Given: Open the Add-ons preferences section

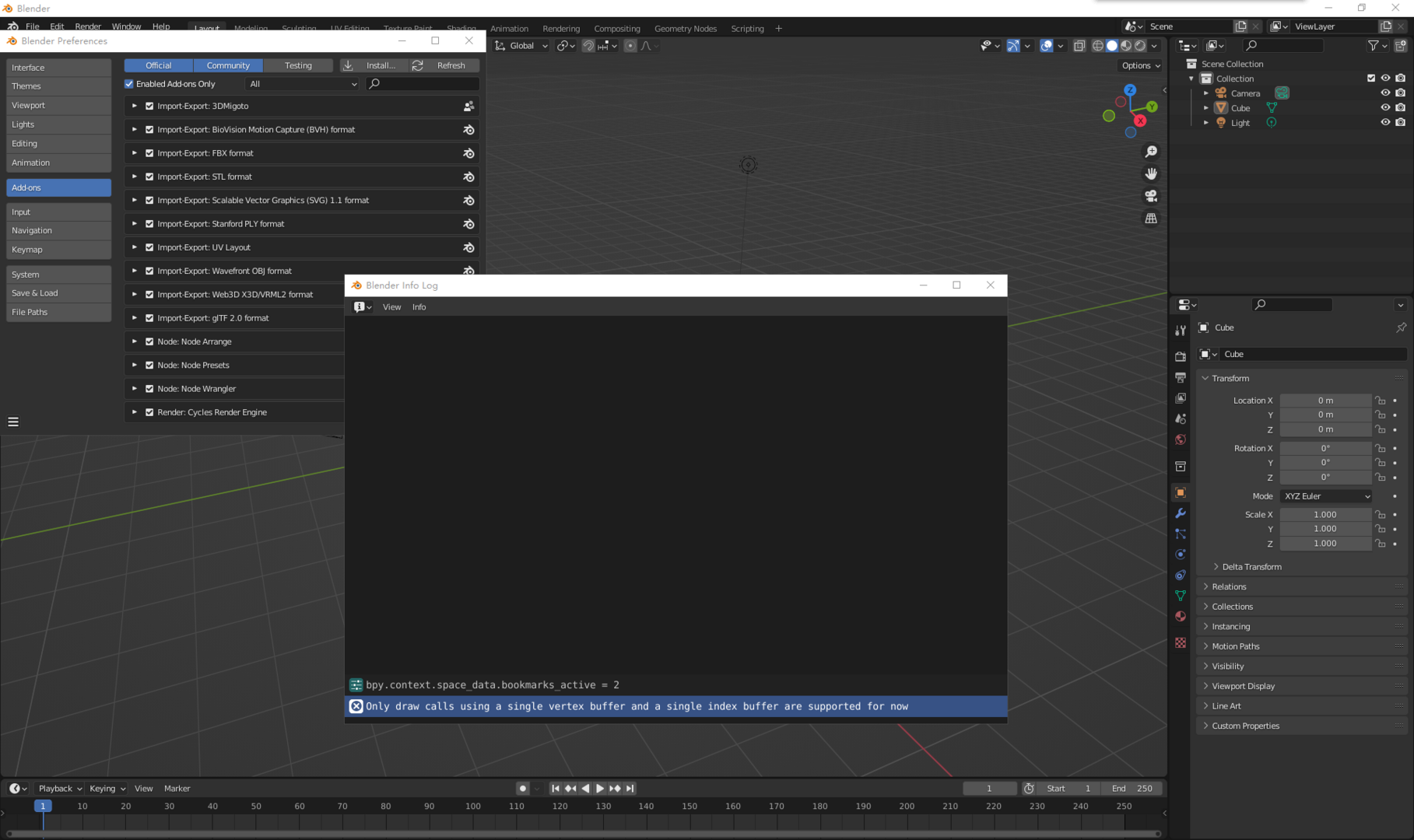Looking at the screenshot, I should point(59,187).
